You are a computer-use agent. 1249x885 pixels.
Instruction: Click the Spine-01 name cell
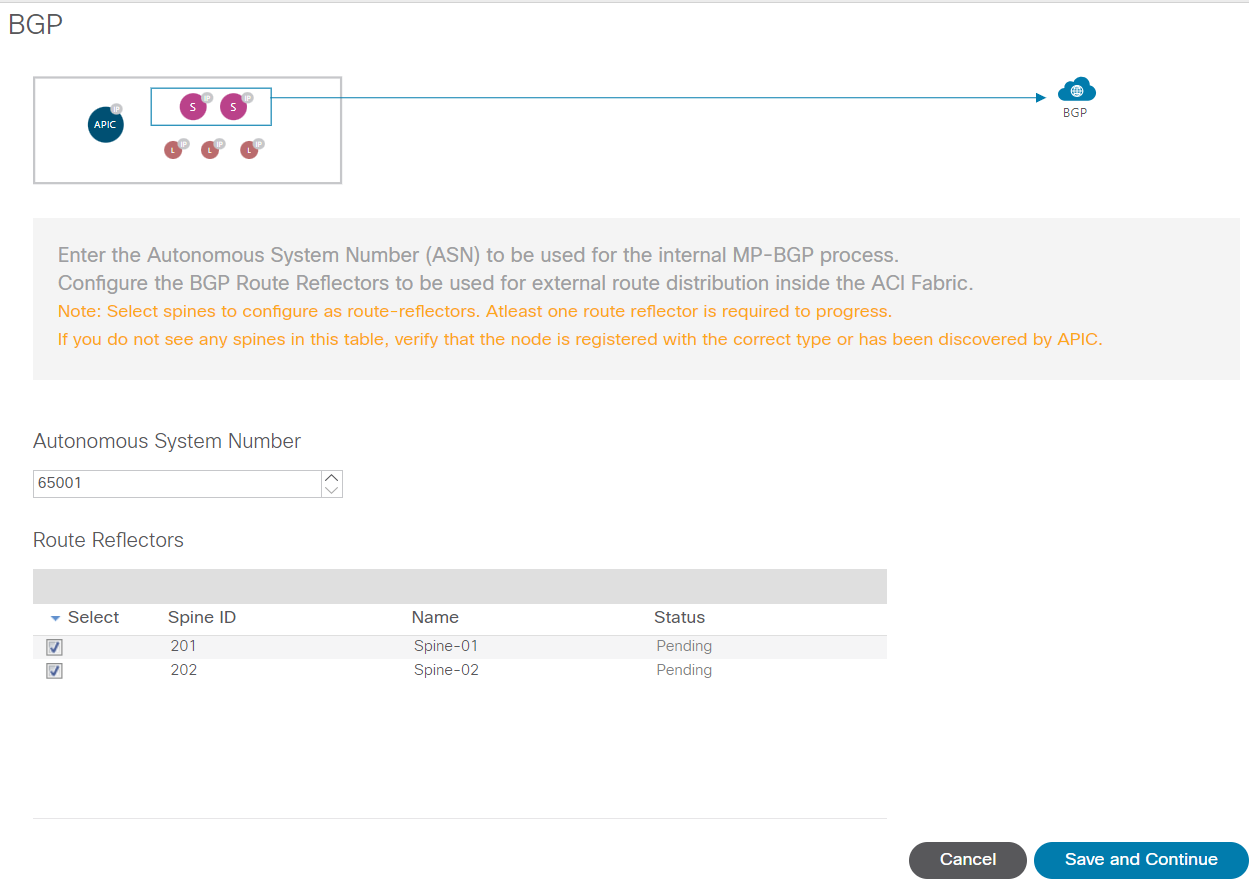[446, 646]
